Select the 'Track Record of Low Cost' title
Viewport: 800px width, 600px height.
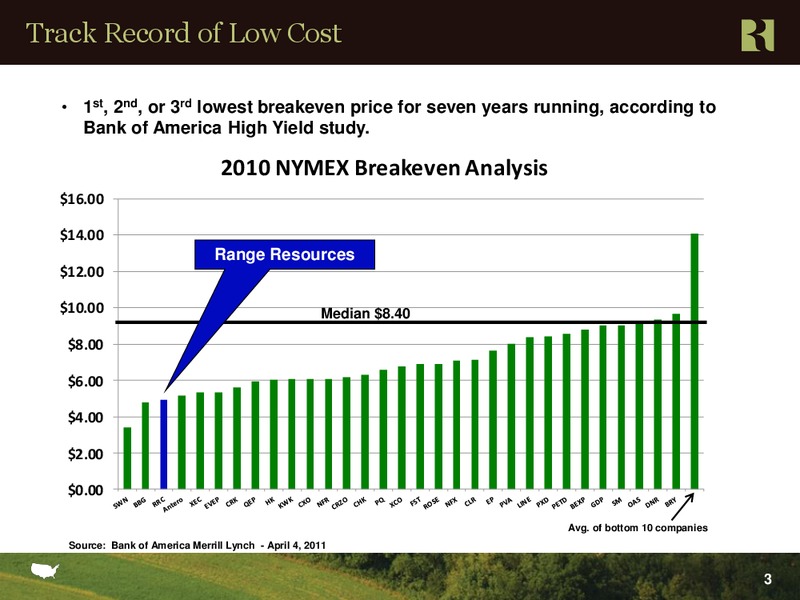point(184,33)
